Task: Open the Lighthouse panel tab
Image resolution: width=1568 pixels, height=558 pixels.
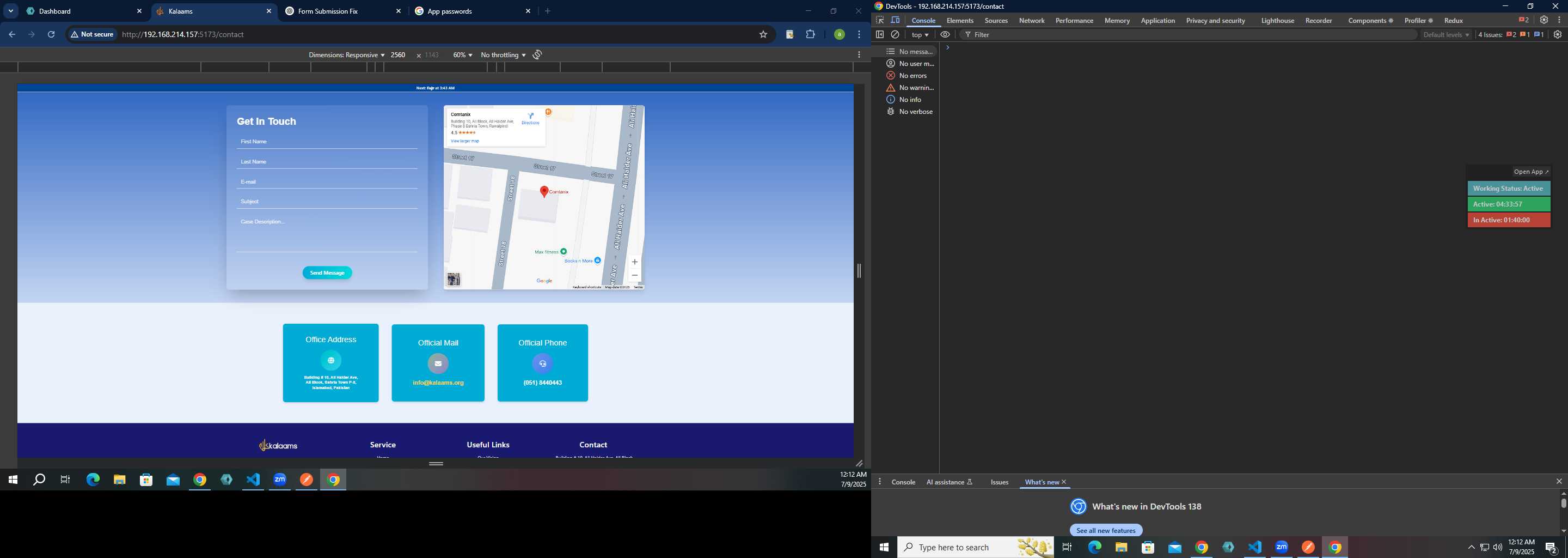Action: (x=1277, y=20)
